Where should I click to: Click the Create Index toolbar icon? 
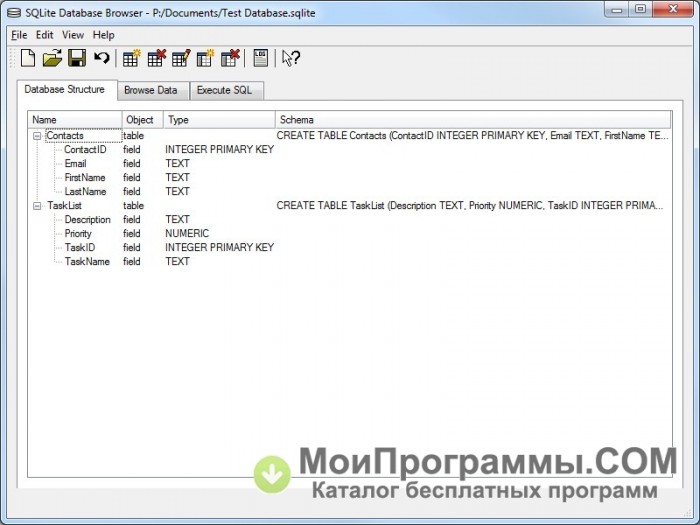coord(205,58)
